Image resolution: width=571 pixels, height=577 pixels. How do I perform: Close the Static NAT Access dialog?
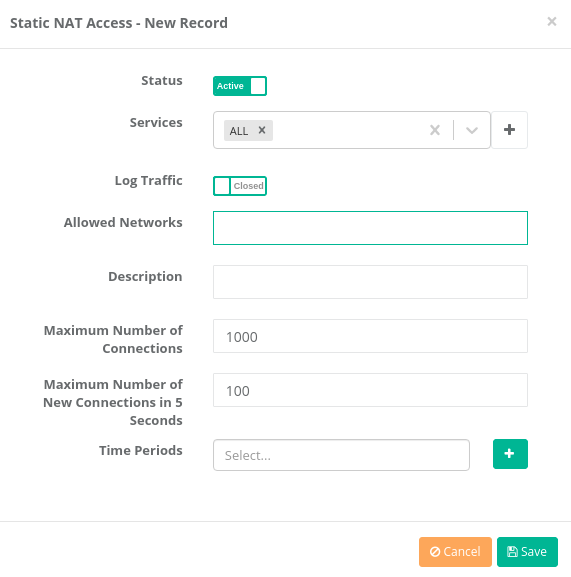click(552, 22)
